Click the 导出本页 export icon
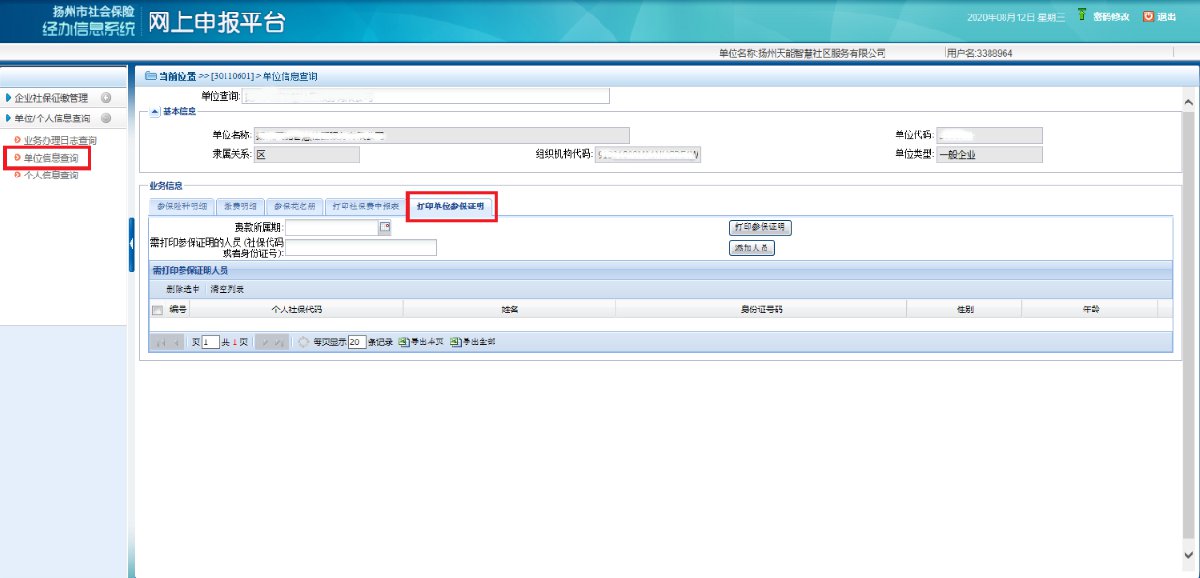 click(403, 342)
